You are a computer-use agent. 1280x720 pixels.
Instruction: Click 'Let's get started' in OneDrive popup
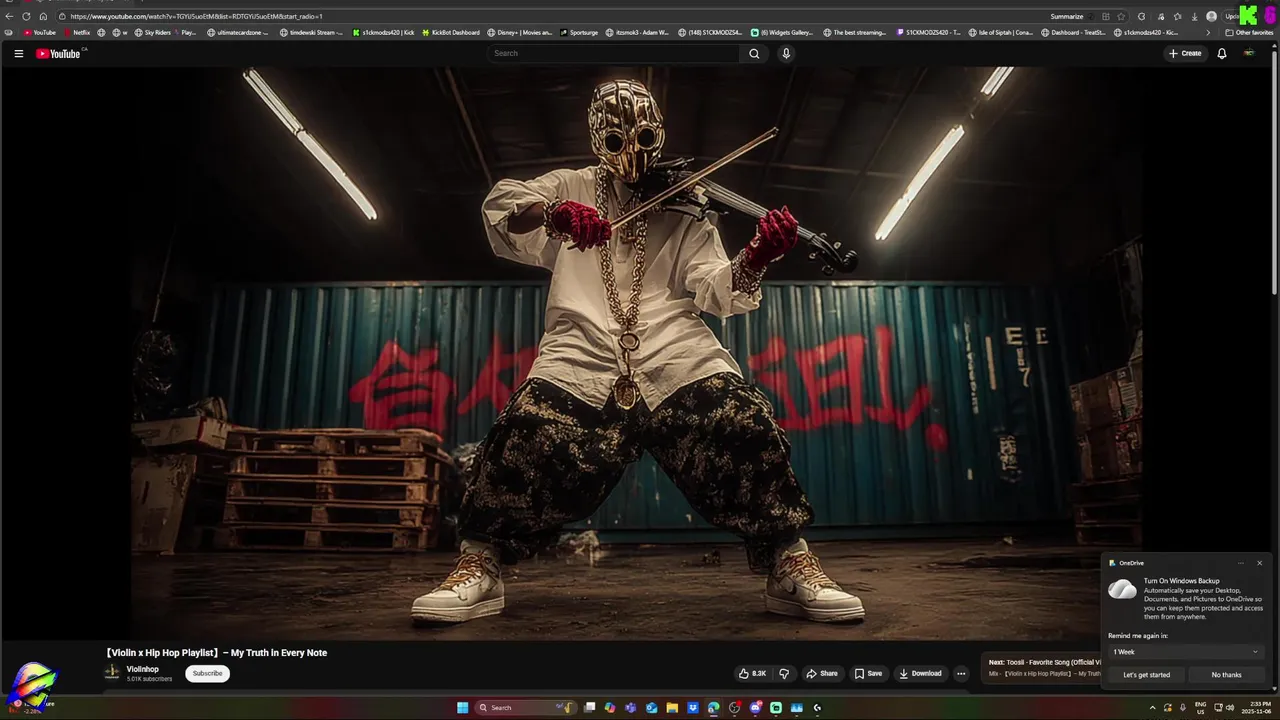1146,675
